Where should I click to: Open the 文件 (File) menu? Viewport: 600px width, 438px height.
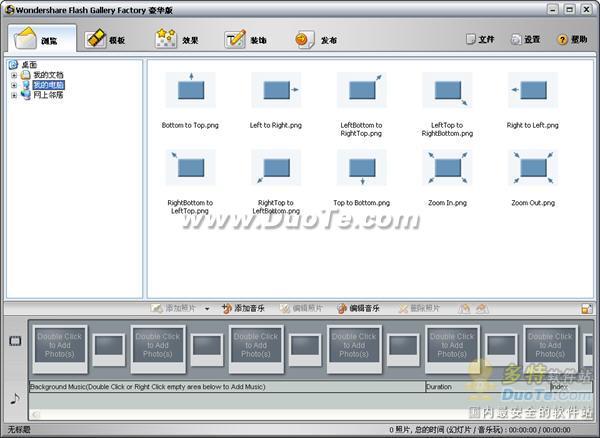point(480,39)
